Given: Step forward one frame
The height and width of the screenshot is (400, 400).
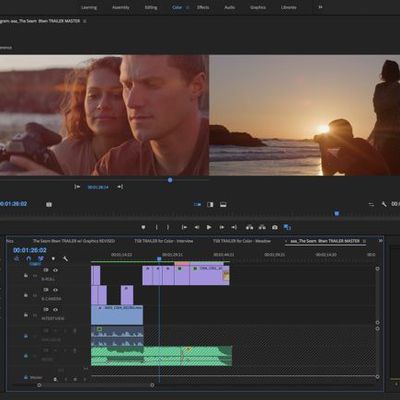Looking at the screenshot, I should pos(222,227).
